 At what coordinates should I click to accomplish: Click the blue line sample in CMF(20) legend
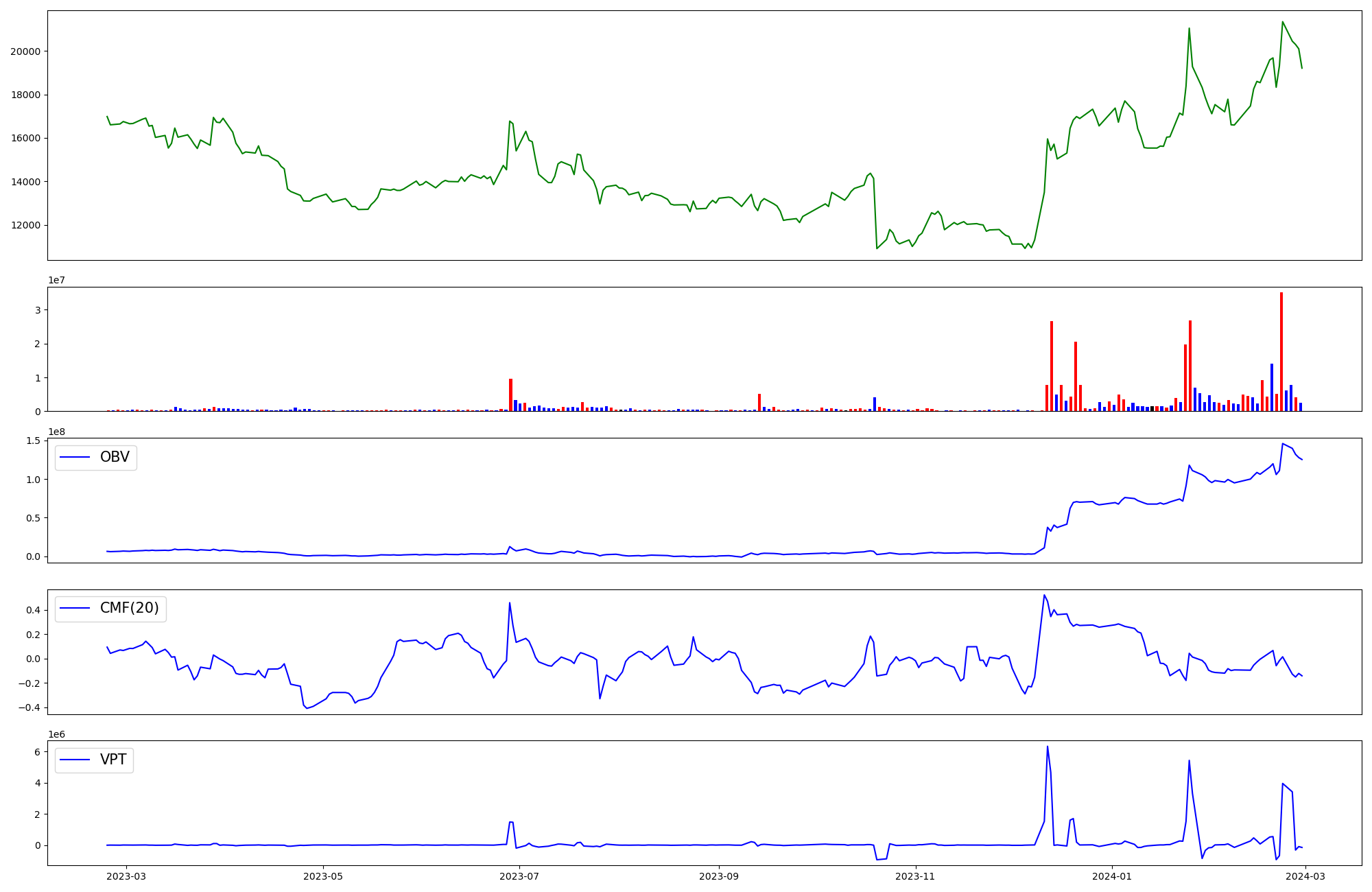[x=75, y=609]
